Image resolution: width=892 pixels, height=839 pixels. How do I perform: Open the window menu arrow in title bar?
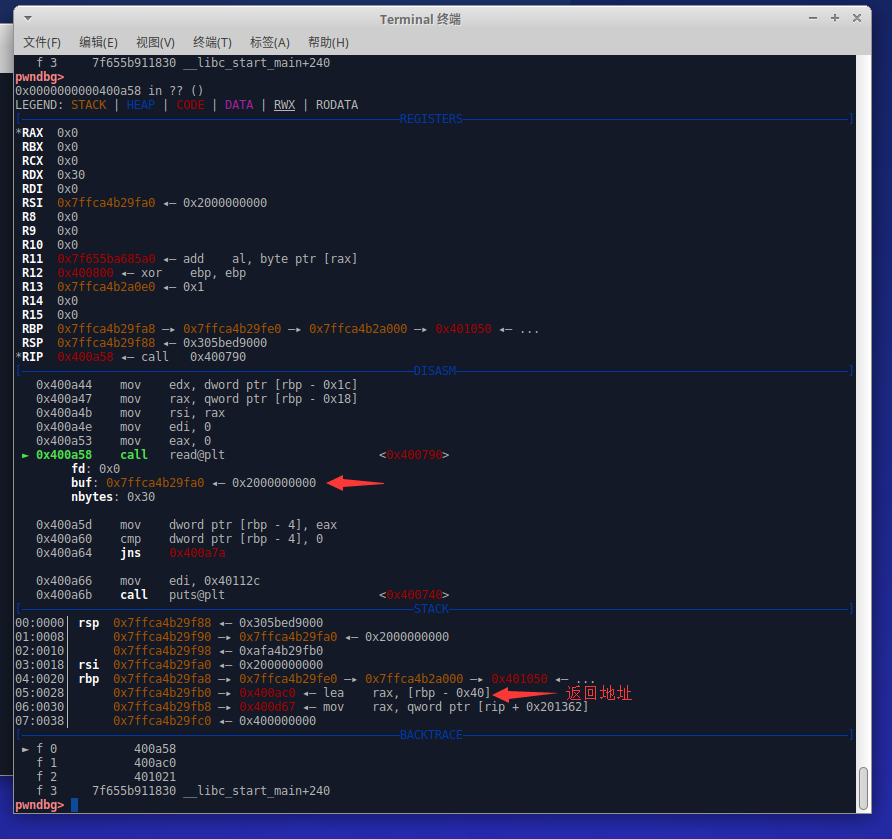(x=27, y=19)
